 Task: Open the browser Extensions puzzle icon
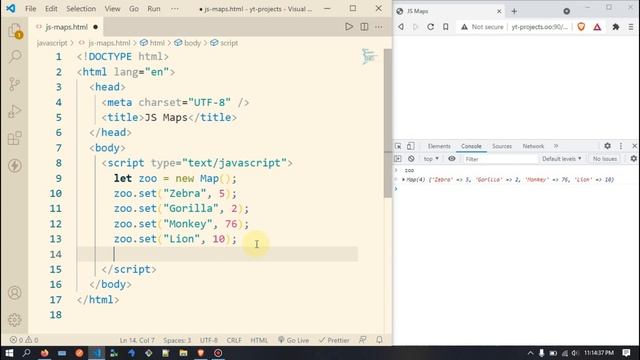(616, 27)
